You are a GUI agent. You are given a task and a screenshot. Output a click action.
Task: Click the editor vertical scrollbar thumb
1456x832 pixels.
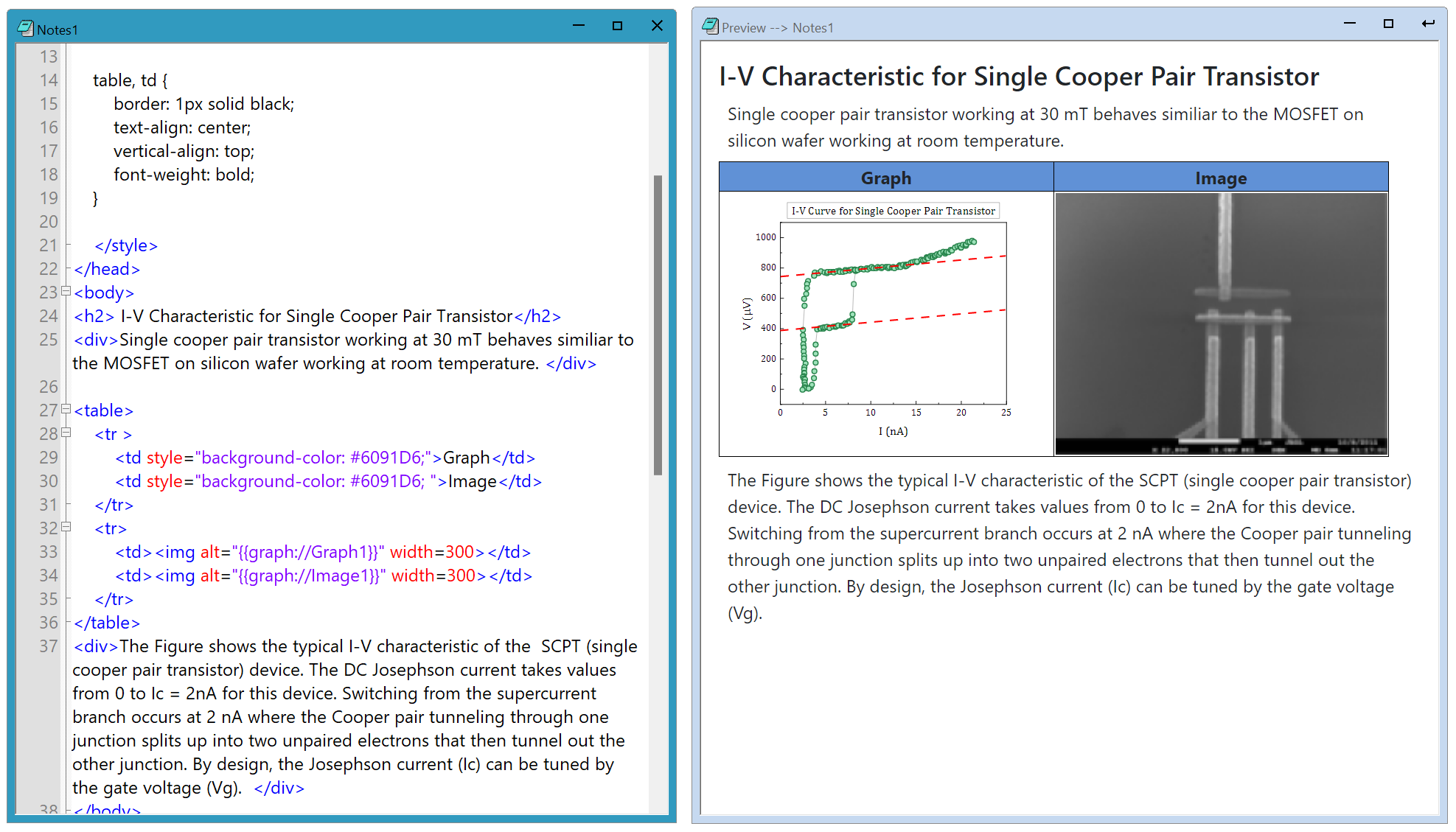(x=658, y=324)
